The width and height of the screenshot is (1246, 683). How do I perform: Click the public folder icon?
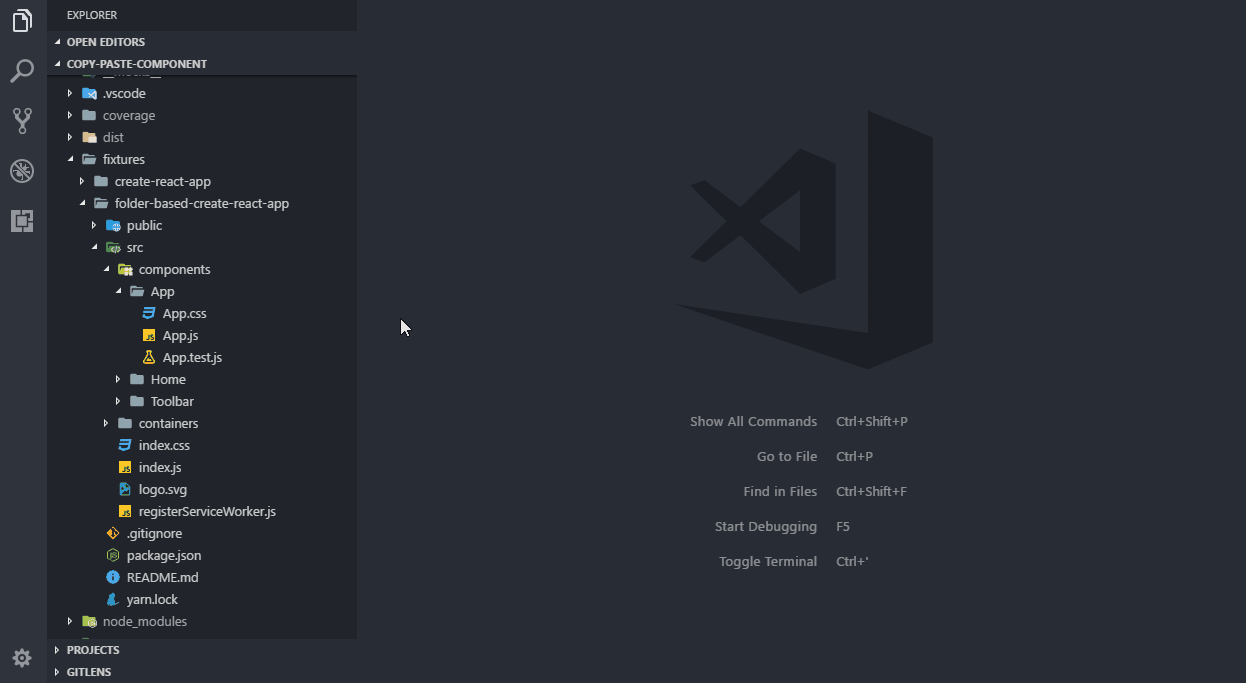(x=113, y=225)
